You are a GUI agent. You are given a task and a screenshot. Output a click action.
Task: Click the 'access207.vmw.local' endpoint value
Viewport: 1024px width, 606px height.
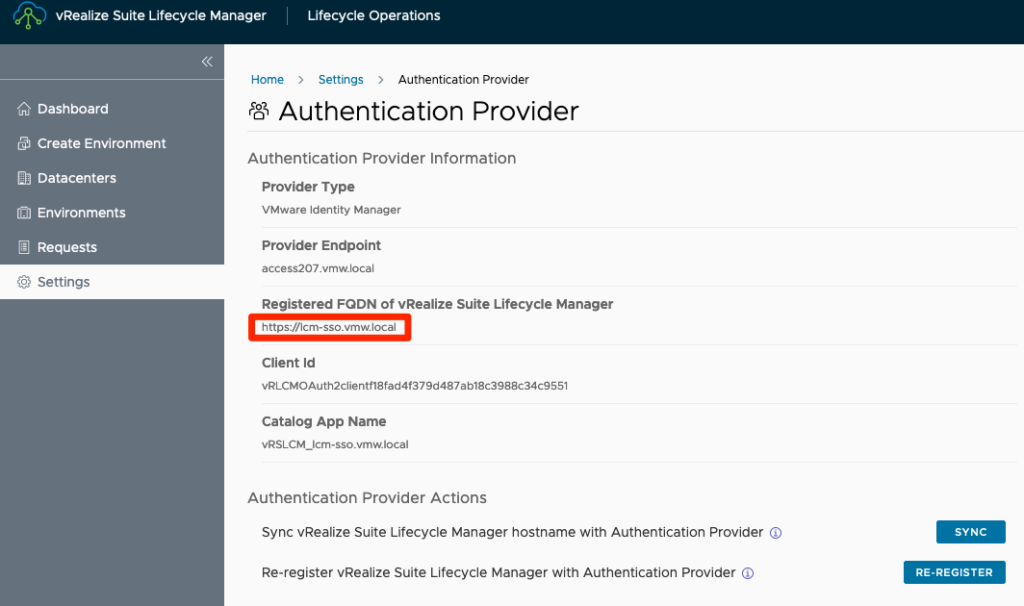coord(318,268)
